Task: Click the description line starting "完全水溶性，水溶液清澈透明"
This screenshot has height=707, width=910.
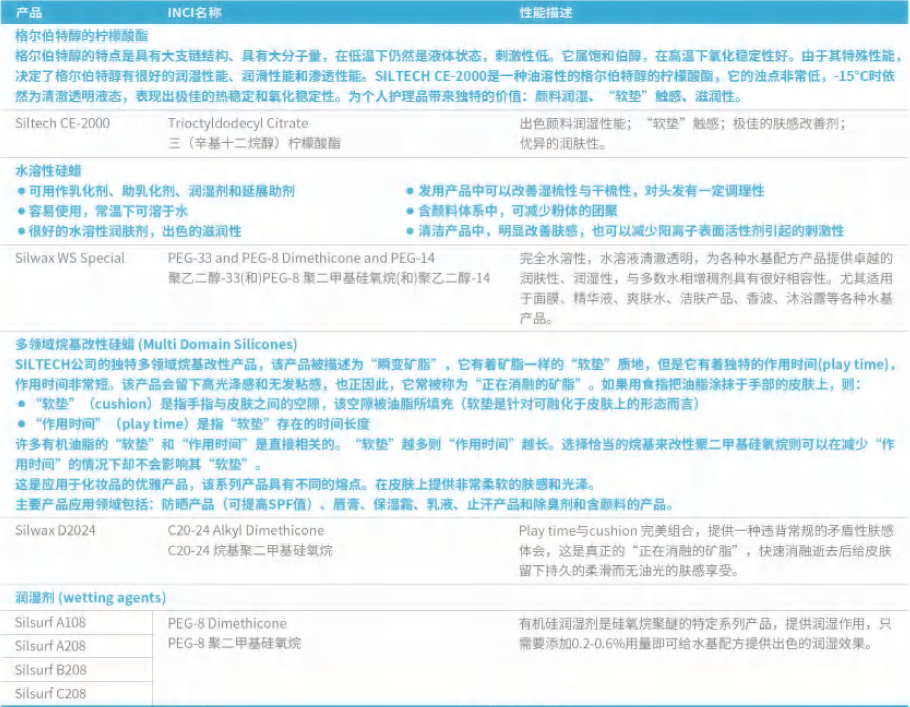Action: [x=706, y=258]
